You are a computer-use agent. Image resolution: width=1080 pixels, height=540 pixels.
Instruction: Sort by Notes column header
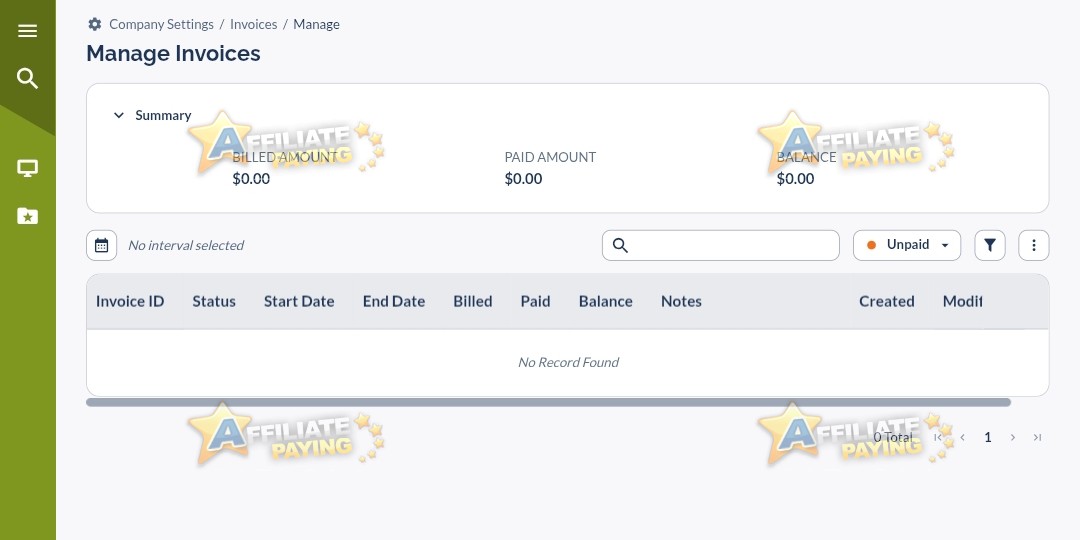tap(681, 301)
